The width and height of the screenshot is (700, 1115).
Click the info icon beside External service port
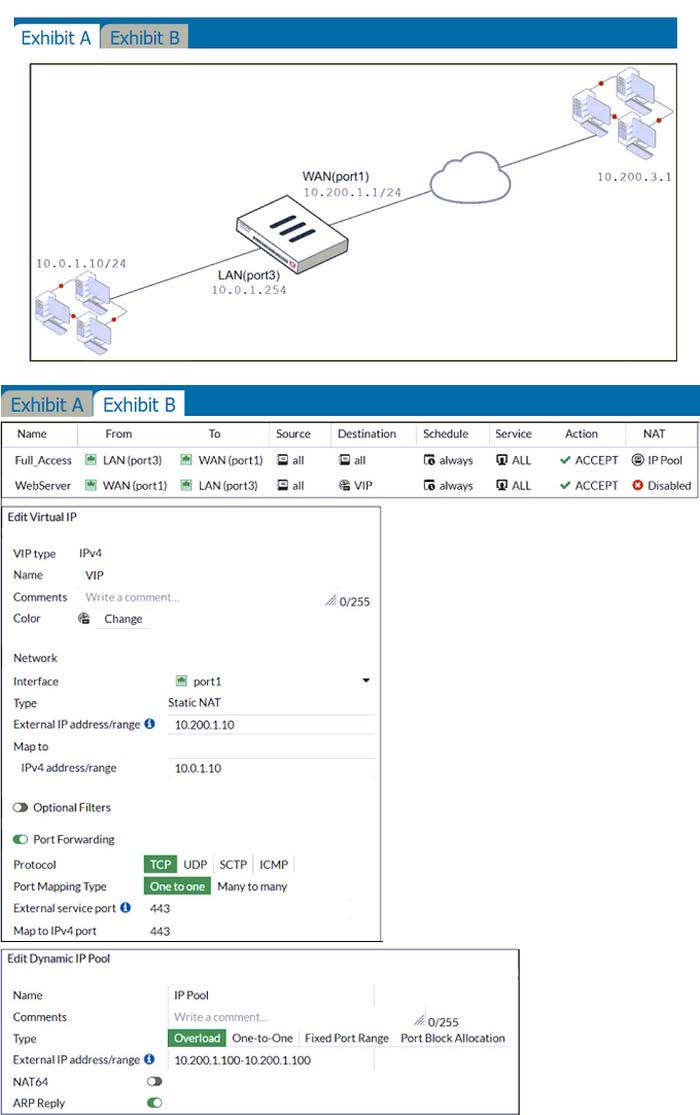click(x=125, y=908)
